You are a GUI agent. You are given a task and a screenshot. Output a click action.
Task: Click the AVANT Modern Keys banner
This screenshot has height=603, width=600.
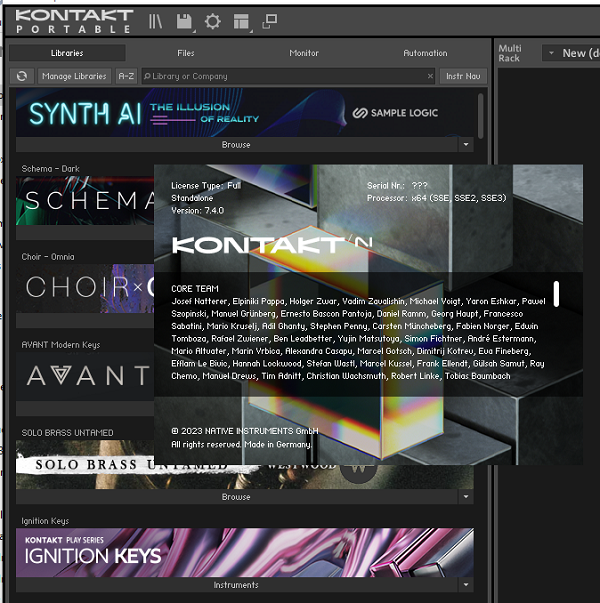pos(85,376)
